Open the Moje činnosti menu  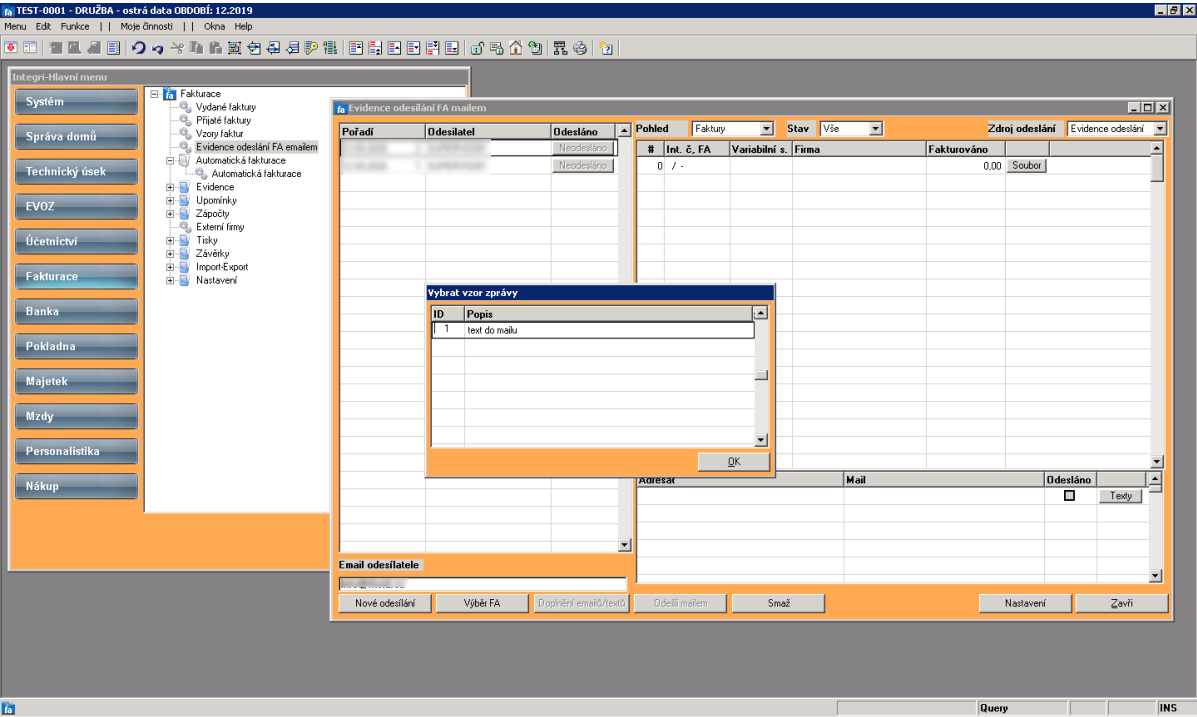[147, 26]
